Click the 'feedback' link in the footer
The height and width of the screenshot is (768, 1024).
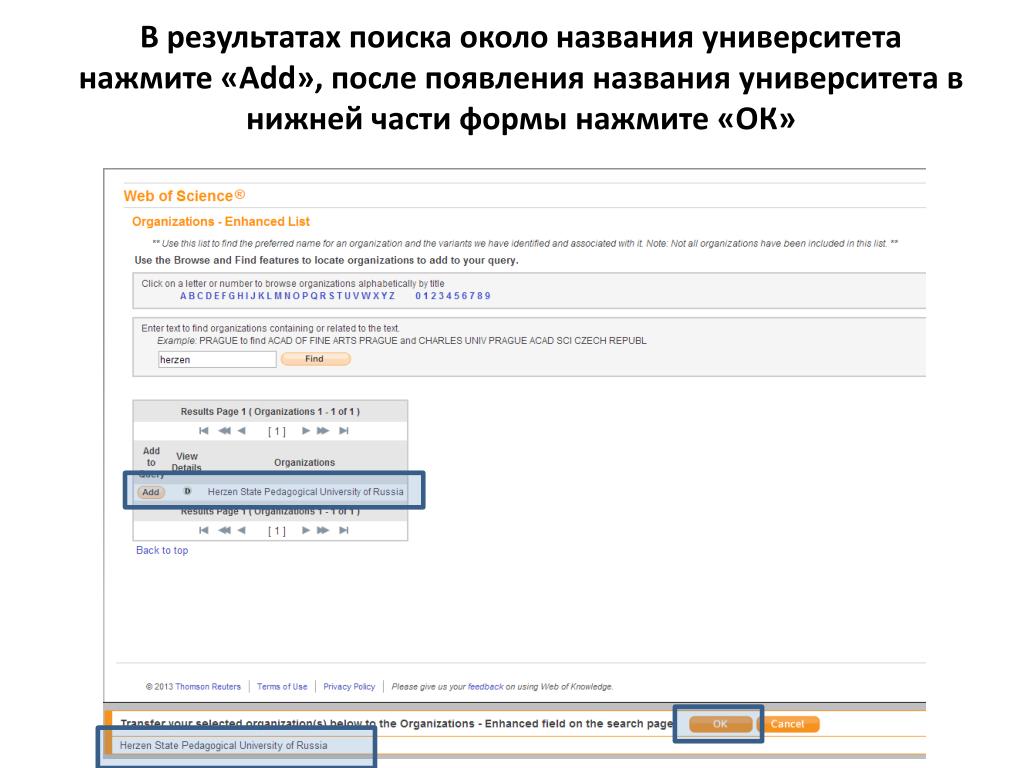point(485,686)
